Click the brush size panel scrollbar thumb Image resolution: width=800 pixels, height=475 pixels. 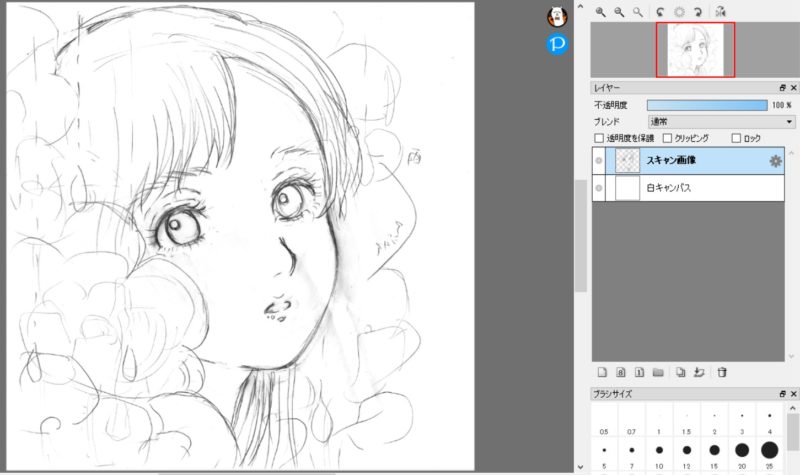[792, 432]
